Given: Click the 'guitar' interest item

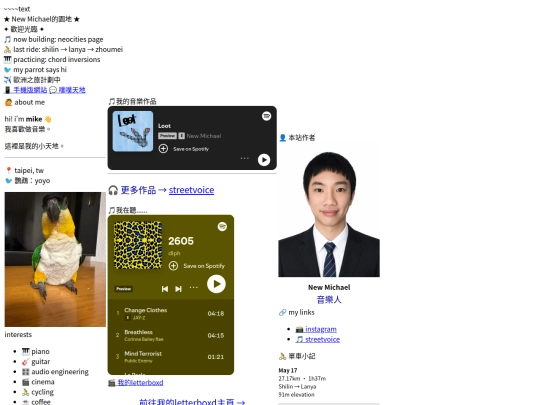Looking at the screenshot, I should pyautogui.click(x=36, y=362).
